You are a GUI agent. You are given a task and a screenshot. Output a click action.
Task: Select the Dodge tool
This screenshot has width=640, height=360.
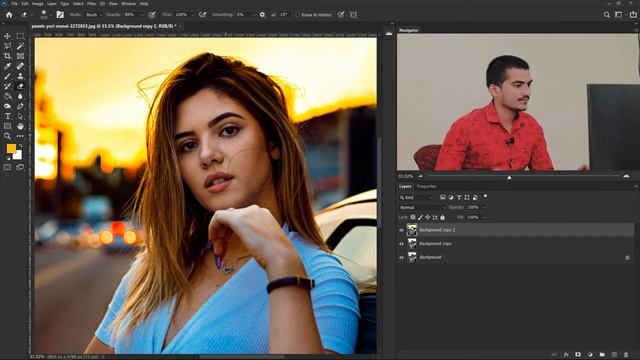coord(7,106)
